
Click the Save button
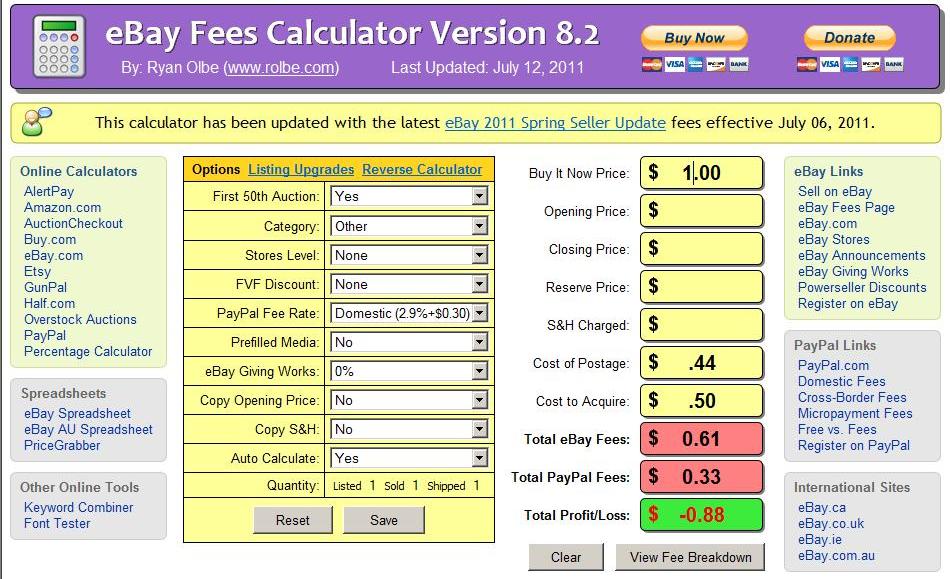tap(383, 520)
